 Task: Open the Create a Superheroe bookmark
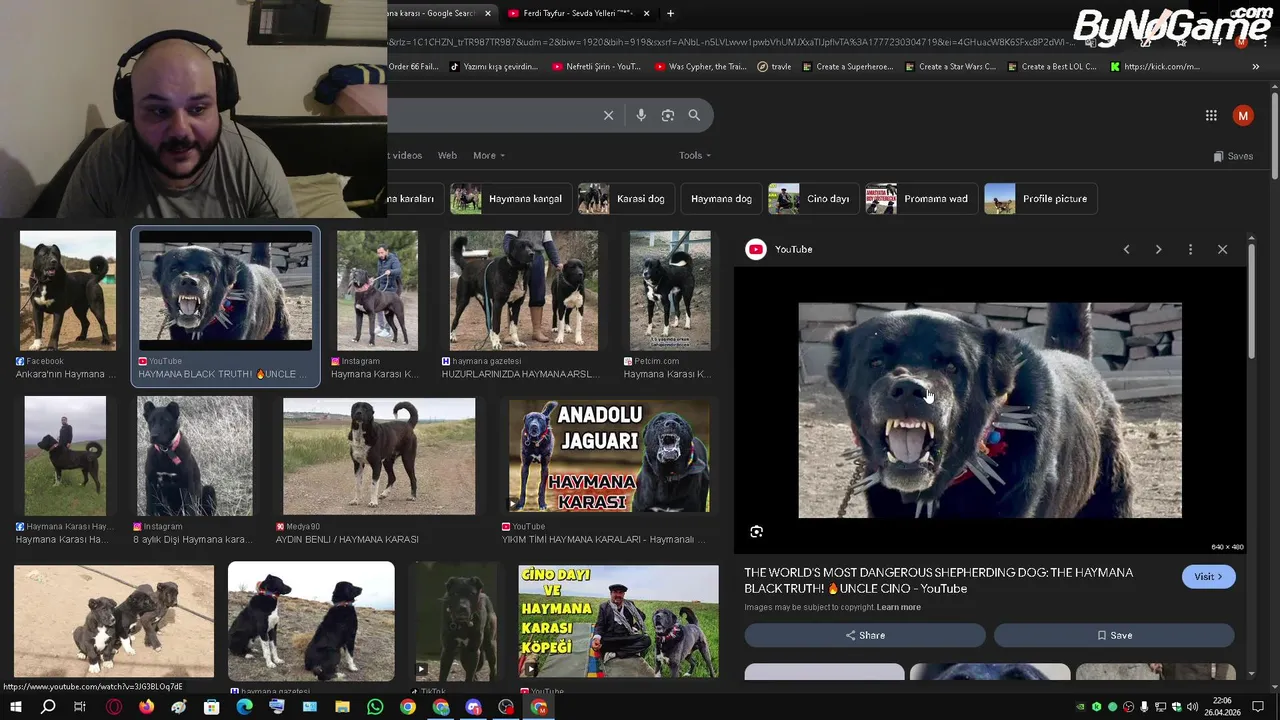tap(848, 66)
